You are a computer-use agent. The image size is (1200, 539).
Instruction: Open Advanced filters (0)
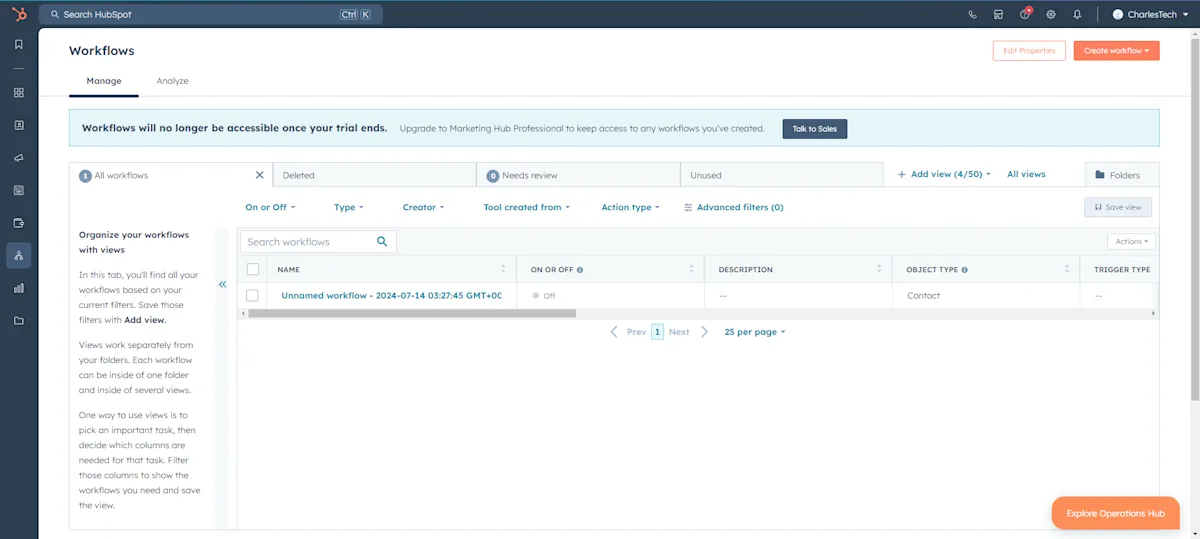pyautogui.click(x=734, y=207)
